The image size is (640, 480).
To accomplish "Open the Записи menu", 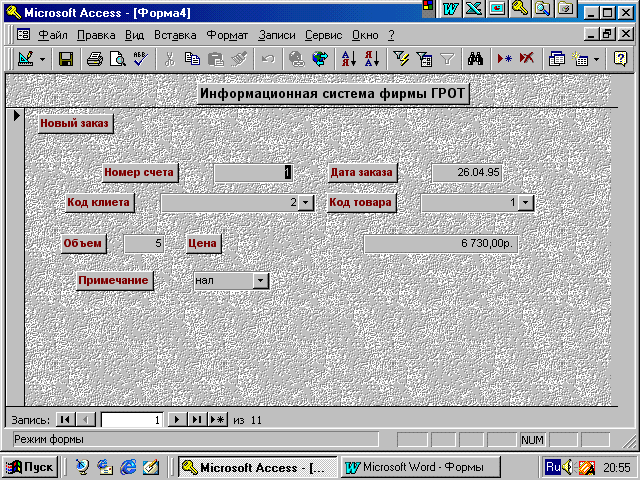I will point(277,35).
